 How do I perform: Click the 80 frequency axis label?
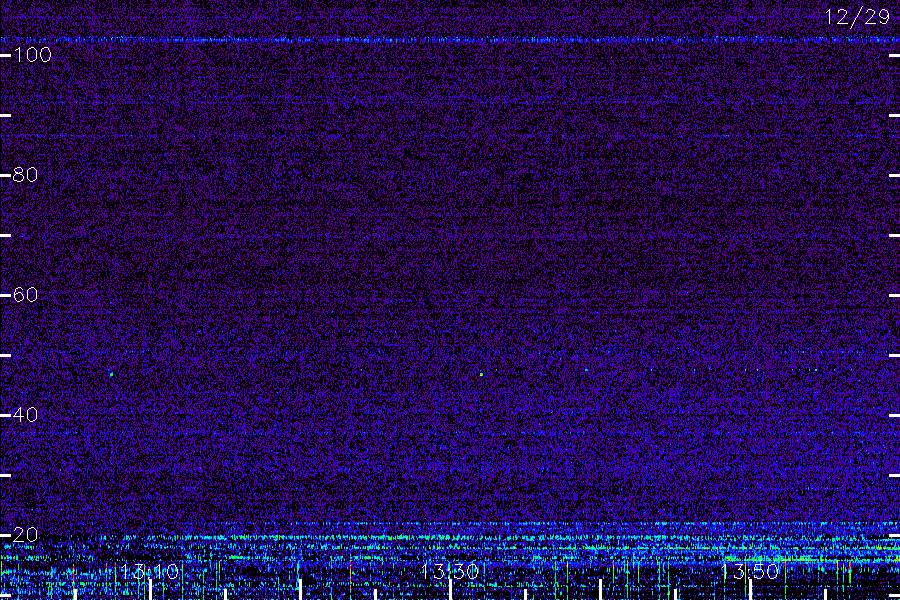click(25, 175)
